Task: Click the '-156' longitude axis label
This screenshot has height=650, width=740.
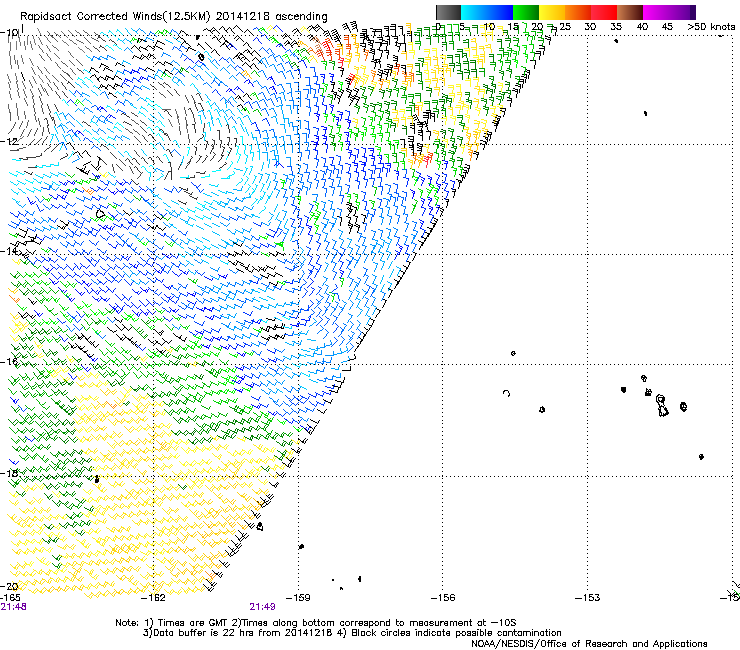Action: tap(443, 598)
